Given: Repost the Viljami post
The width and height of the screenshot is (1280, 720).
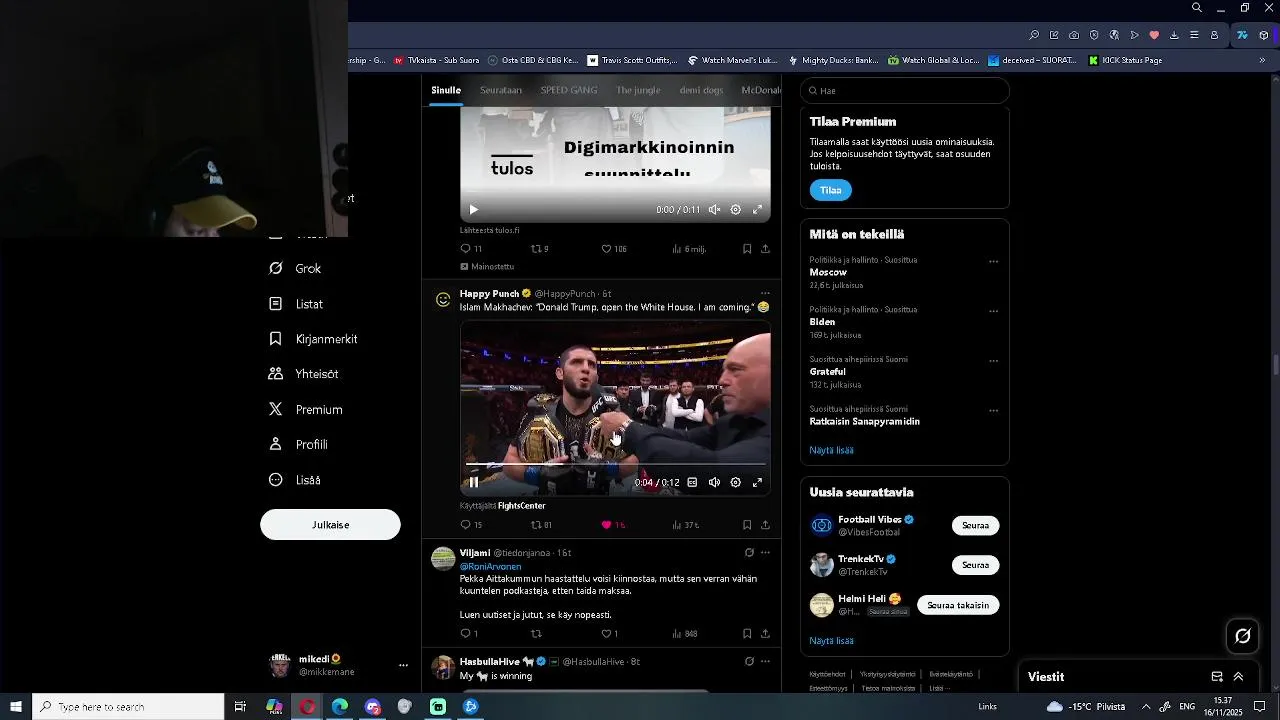Looking at the screenshot, I should [x=536, y=634].
